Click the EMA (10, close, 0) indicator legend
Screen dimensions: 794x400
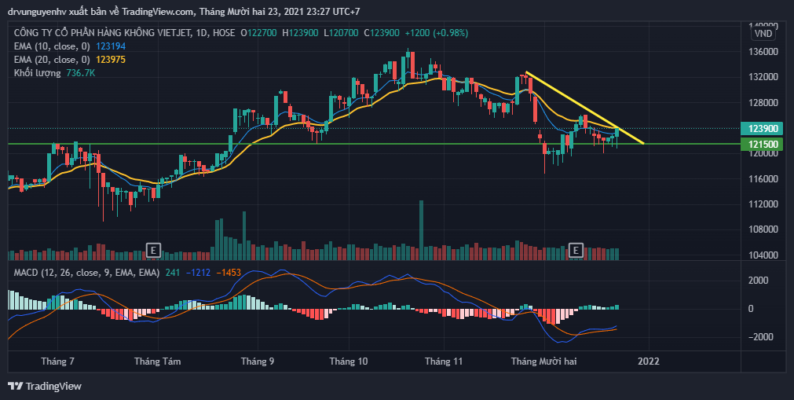pyautogui.click(x=52, y=46)
